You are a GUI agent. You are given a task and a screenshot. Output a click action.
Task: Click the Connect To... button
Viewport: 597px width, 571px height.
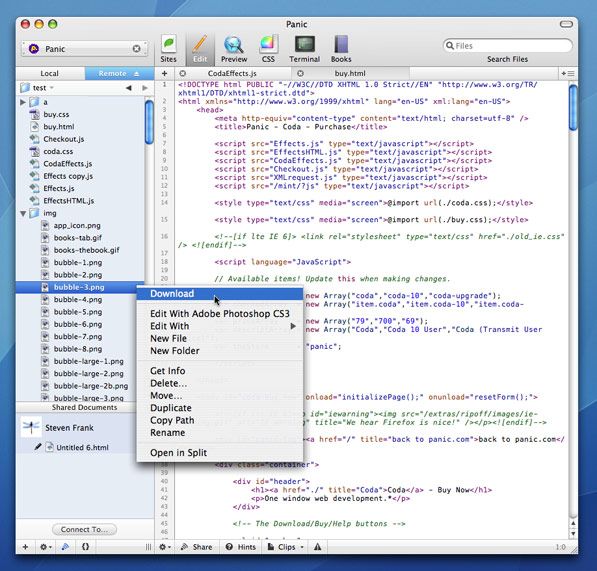pyautogui.click(x=84, y=530)
